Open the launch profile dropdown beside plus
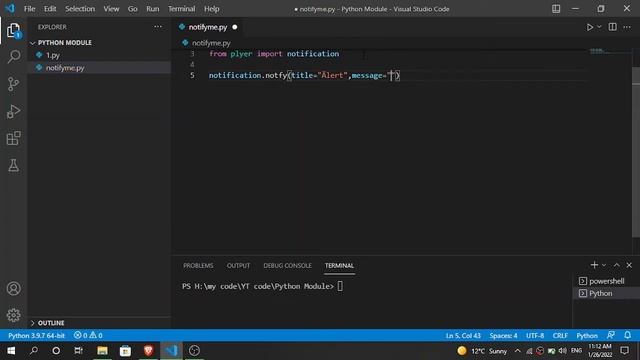The image size is (640, 360). 604,265
